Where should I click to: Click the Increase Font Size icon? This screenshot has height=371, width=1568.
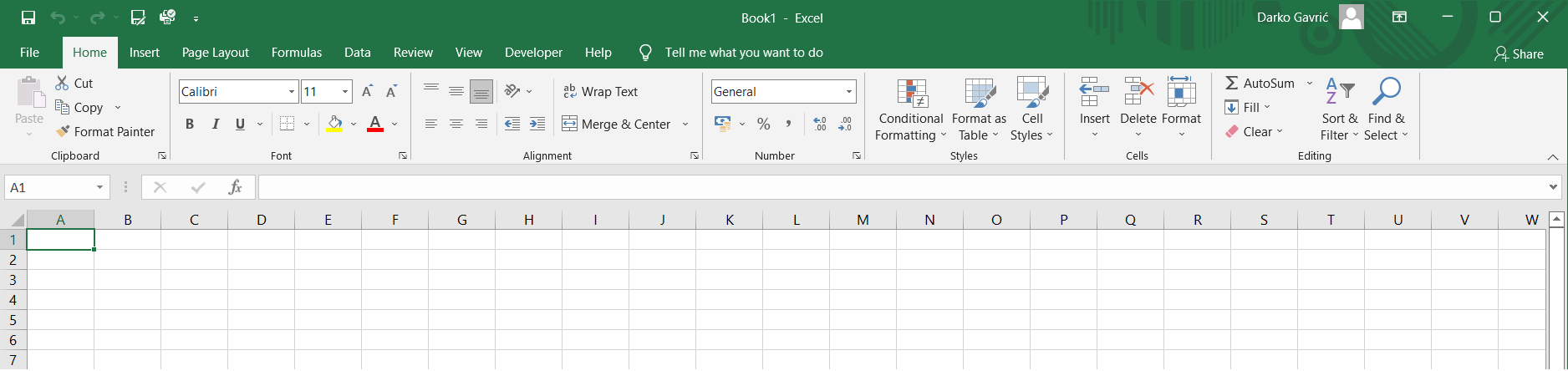pos(367,92)
